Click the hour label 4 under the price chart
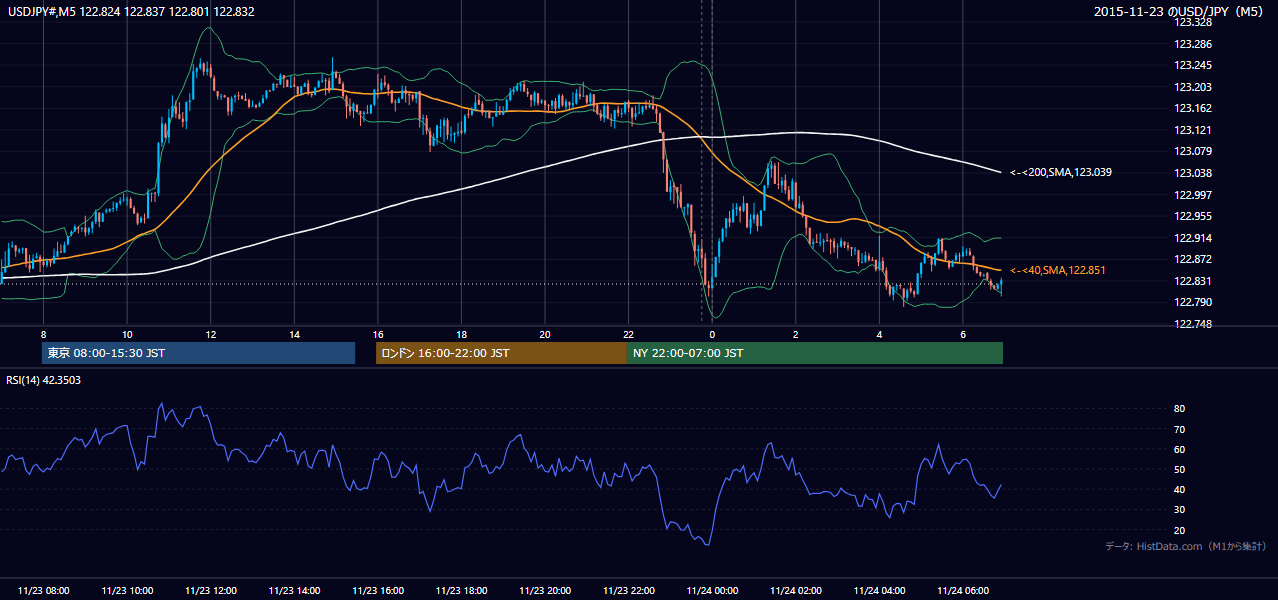Viewport: 1278px width, 600px height. tap(879, 334)
